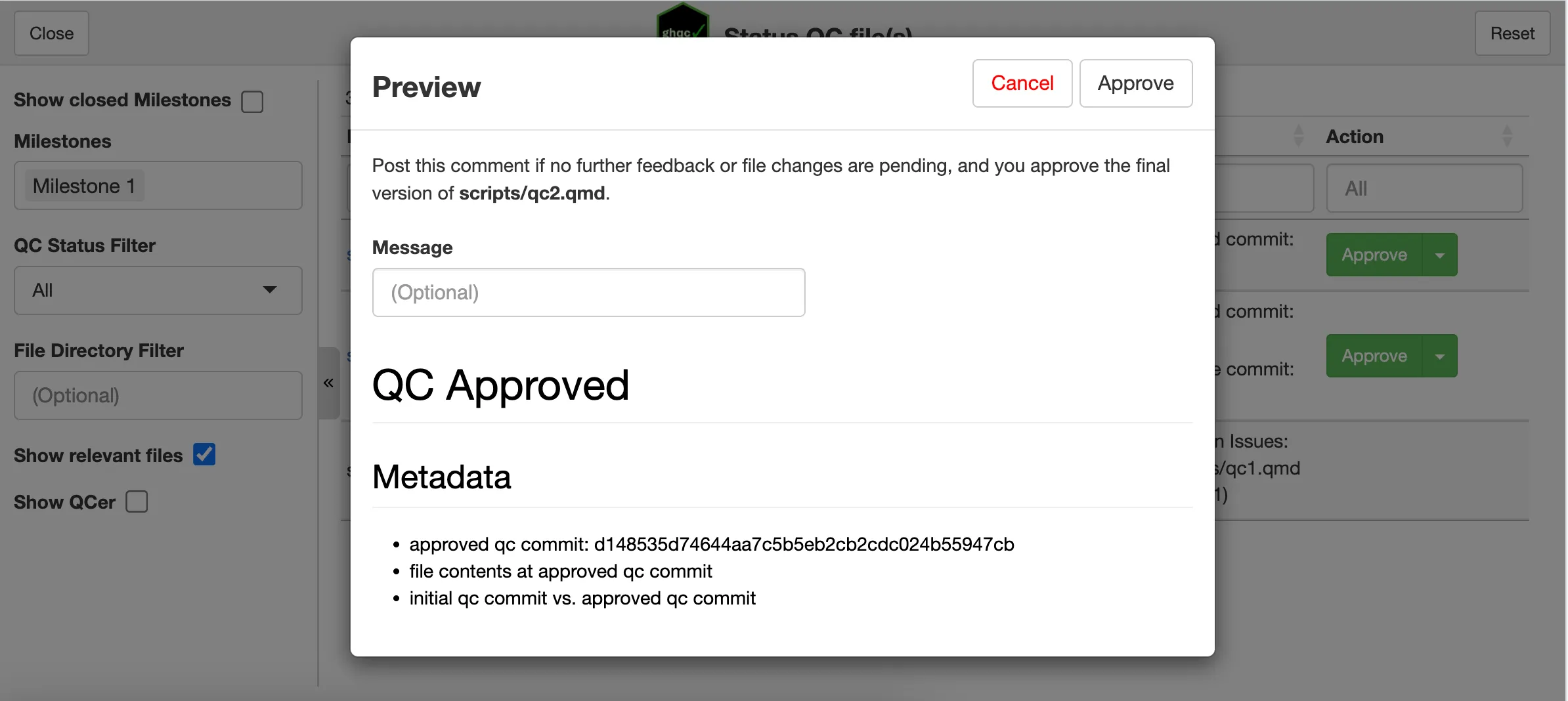1568x701 pixels.
Task: Click the Milestones selection box
Action: pyautogui.click(x=158, y=186)
